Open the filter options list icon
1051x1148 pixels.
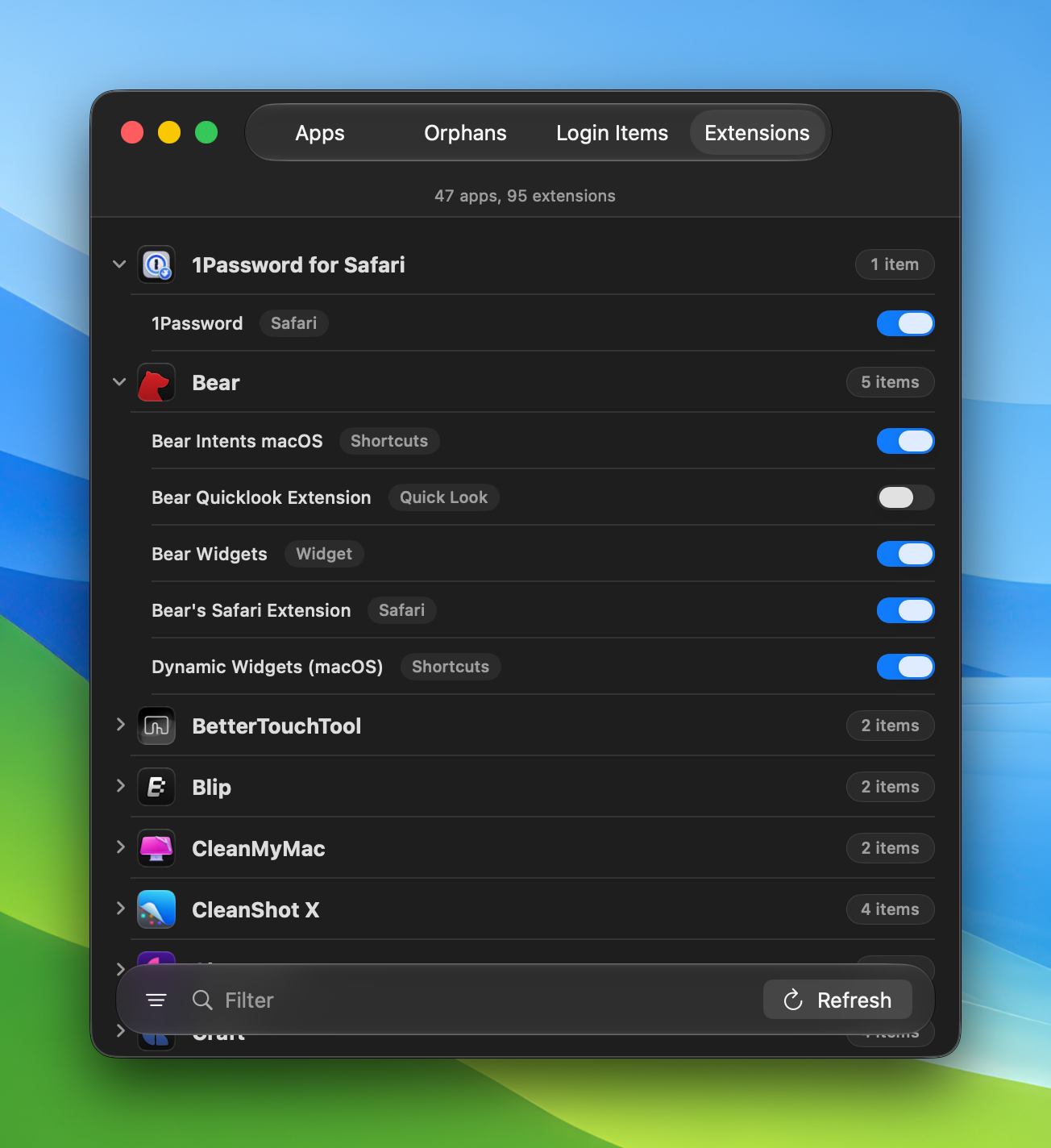click(x=156, y=1000)
